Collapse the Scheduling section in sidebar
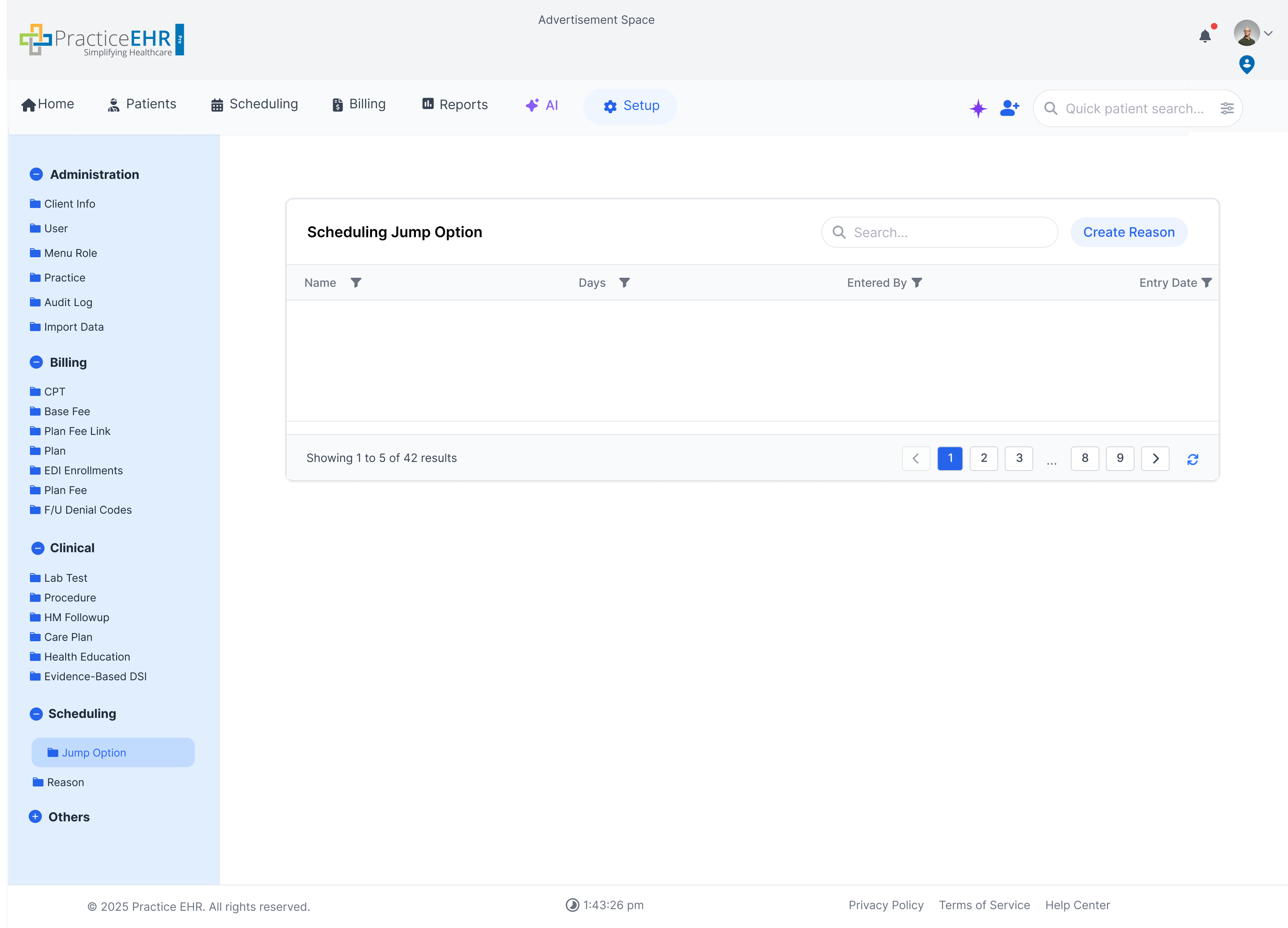 (37, 713)
